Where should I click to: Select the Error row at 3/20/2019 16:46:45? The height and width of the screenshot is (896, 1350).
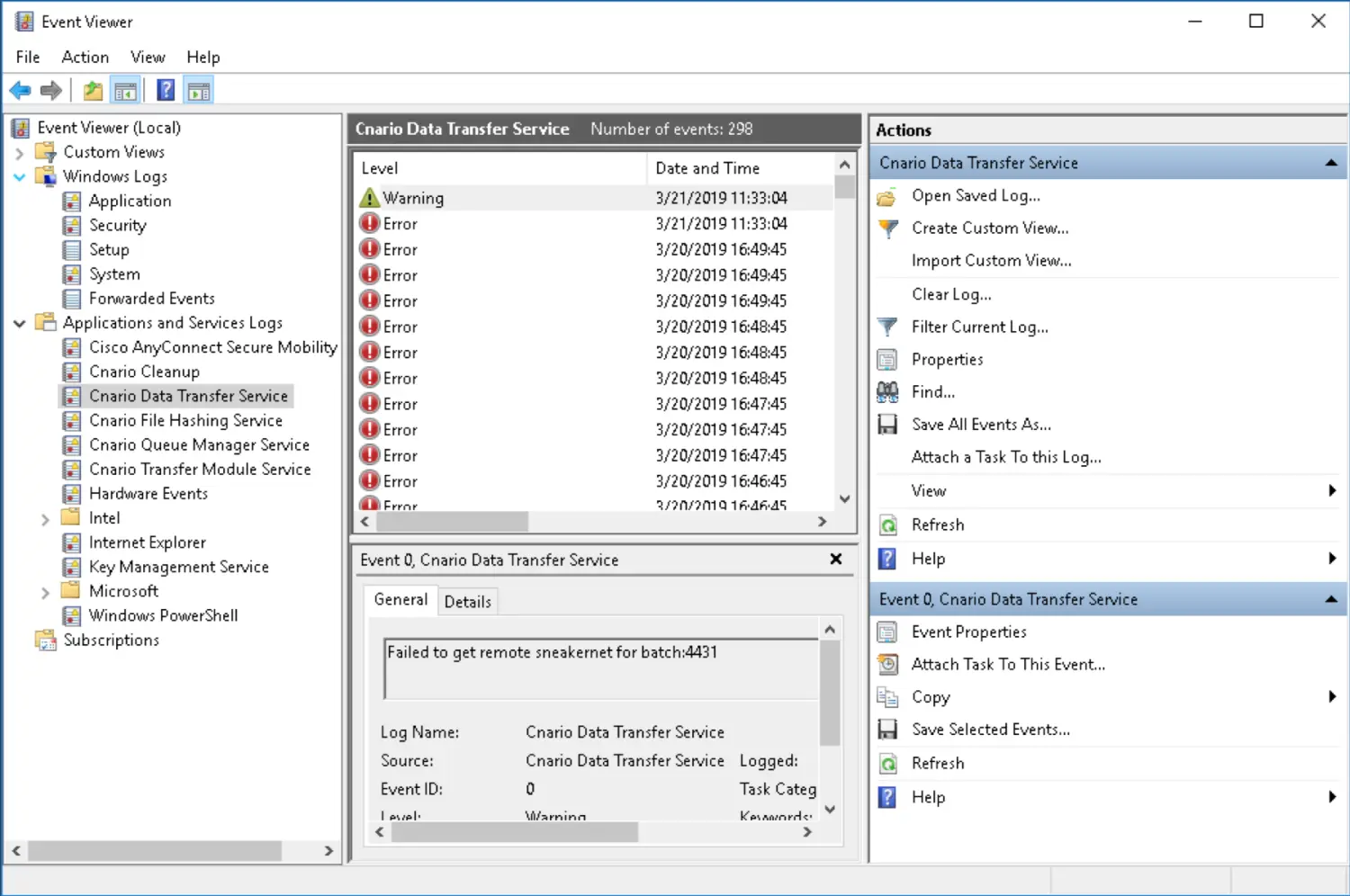(594, 481)
